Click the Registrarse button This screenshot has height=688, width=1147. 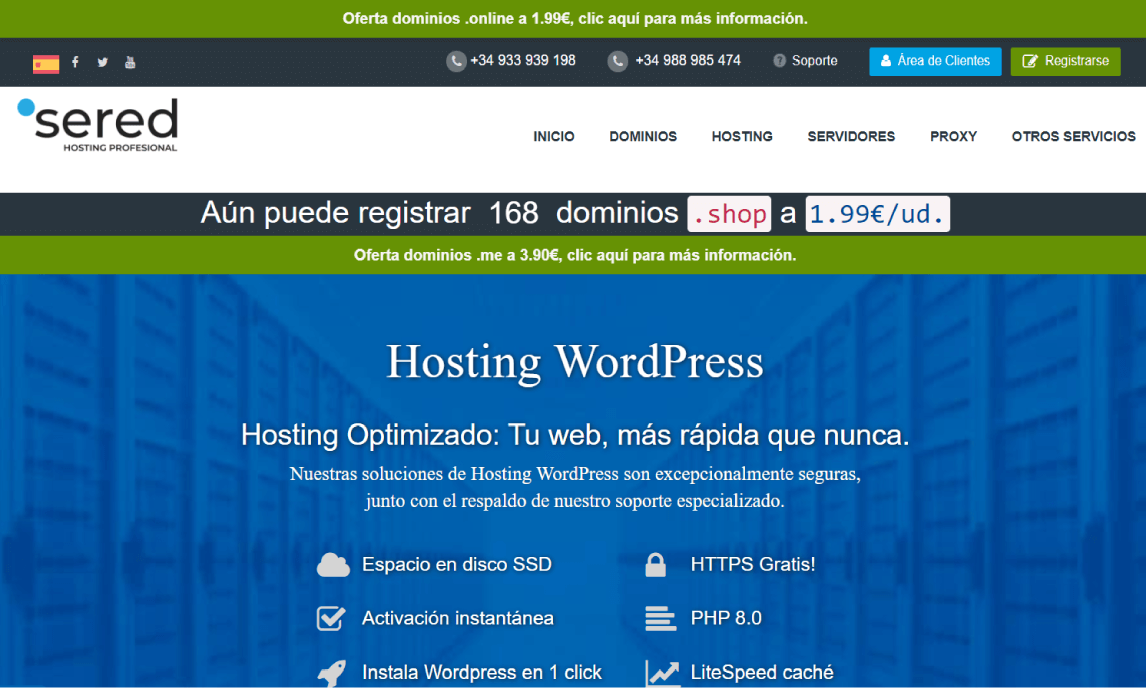pos(1065,61)
